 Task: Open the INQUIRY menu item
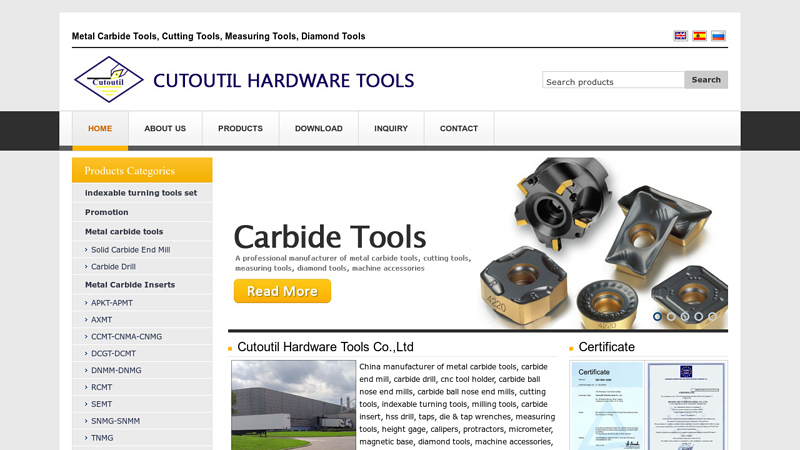pos(391,129)
